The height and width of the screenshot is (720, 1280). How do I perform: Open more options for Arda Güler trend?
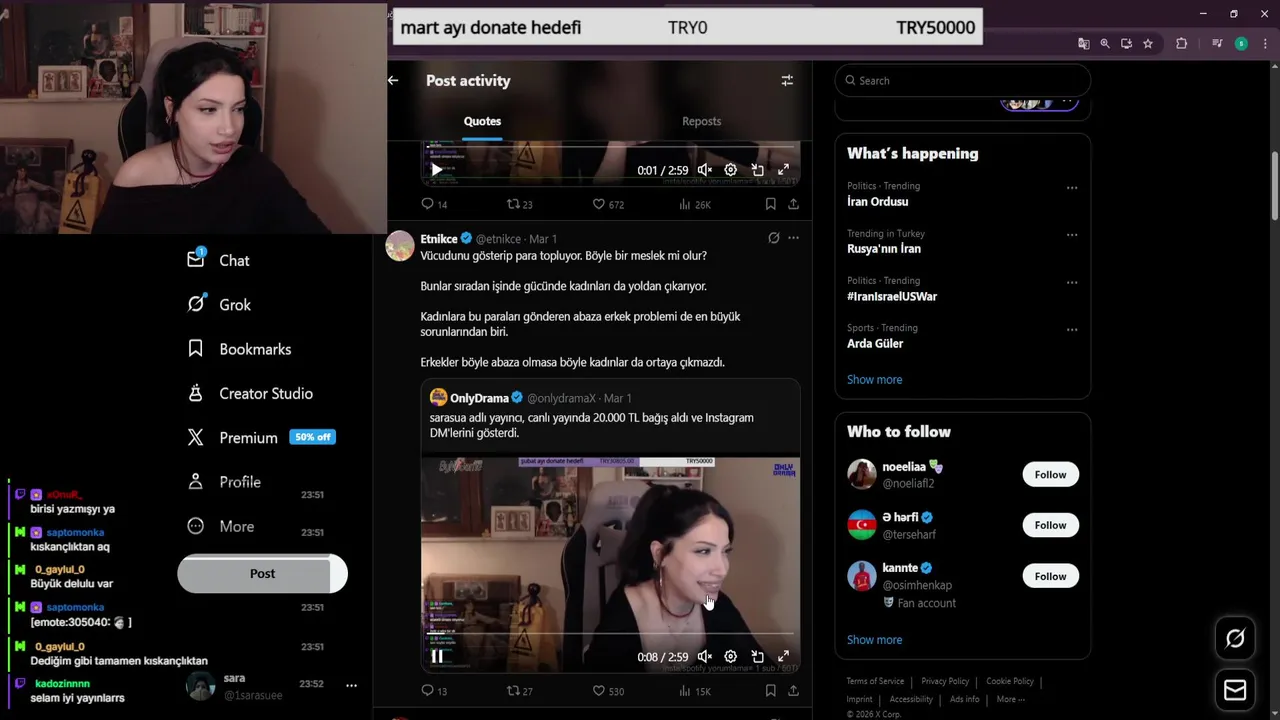[x=1072, y=329]
